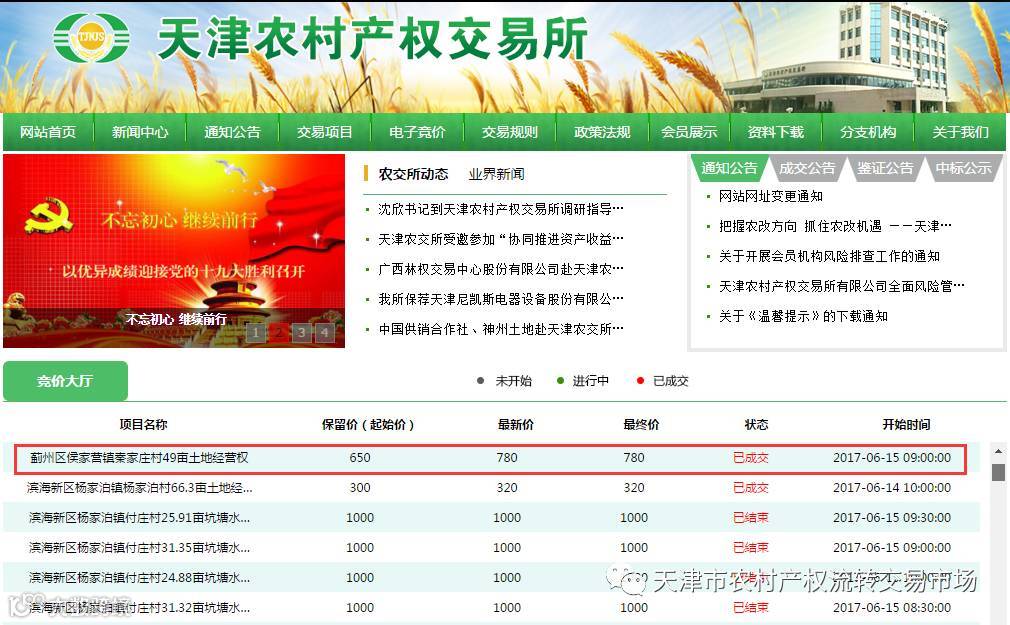This screenshot has height=625, width=1010.
Task: Show banner slide 4
Action: [325, 332]
